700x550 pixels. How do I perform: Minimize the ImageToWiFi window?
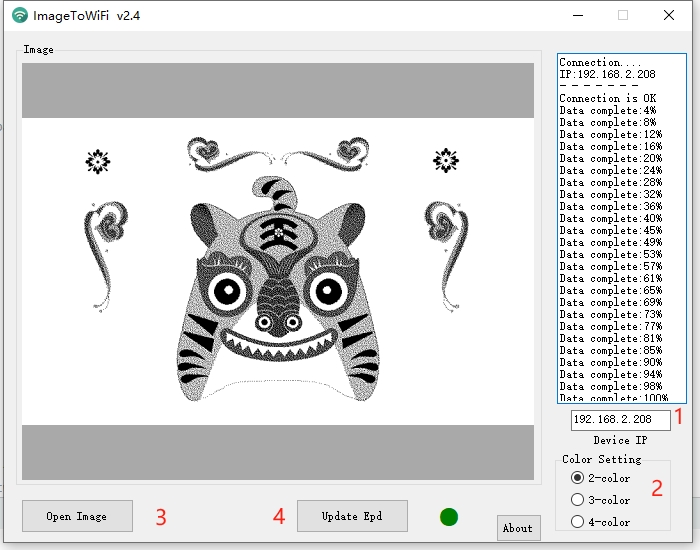577,15
